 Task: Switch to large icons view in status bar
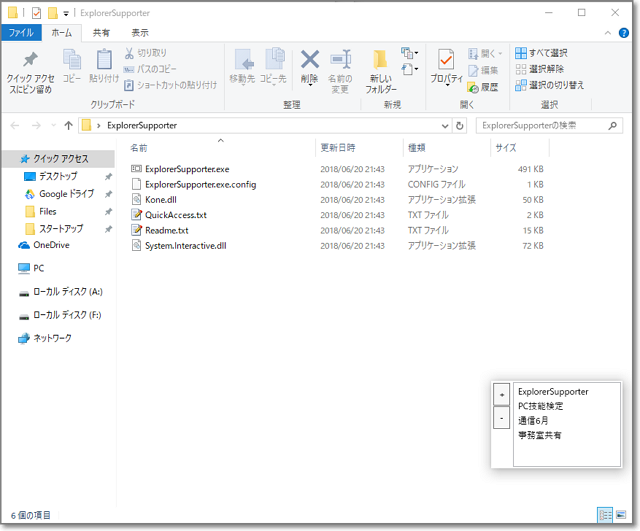click(x=621, y=514)
